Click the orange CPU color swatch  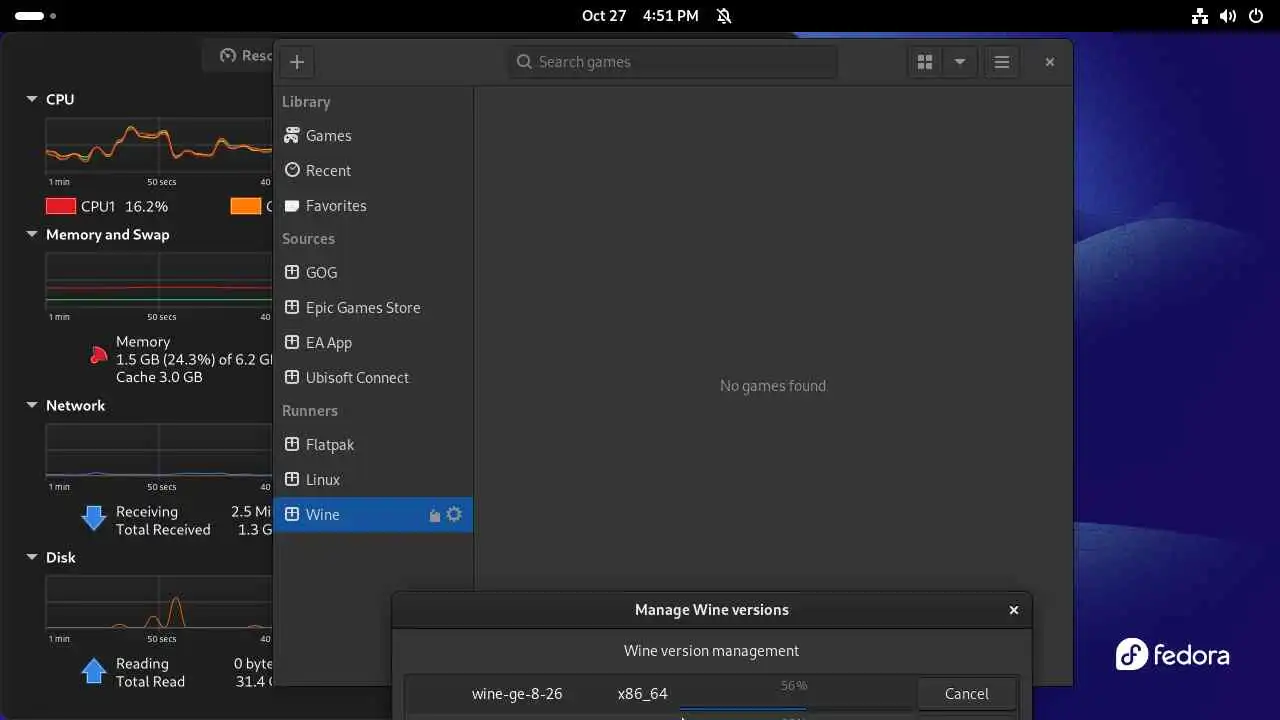tap(246, 206)
